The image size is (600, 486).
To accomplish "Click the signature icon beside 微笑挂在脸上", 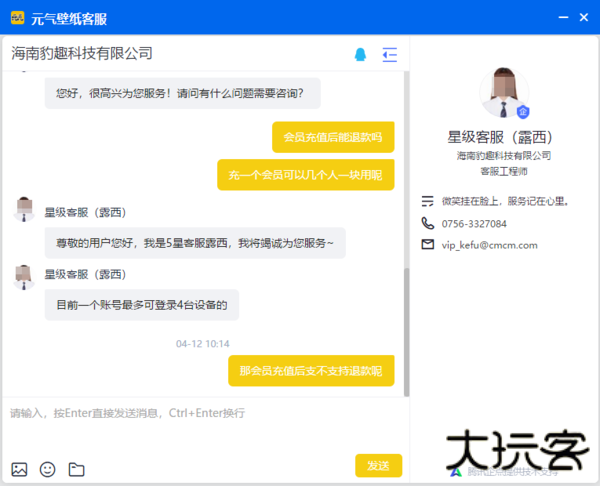I will 427,201.
